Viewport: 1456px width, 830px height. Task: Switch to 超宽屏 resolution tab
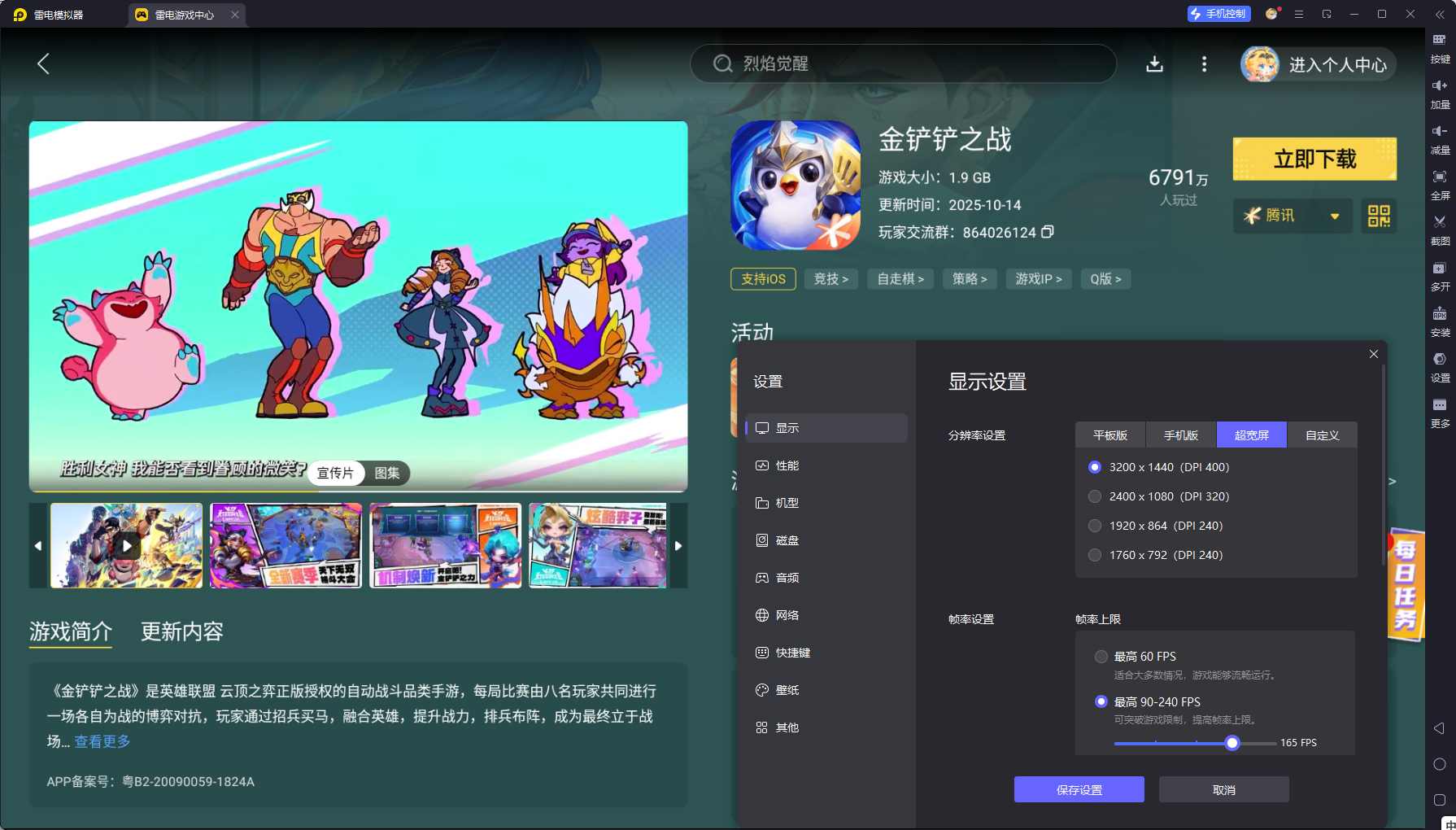(1252, 435)
